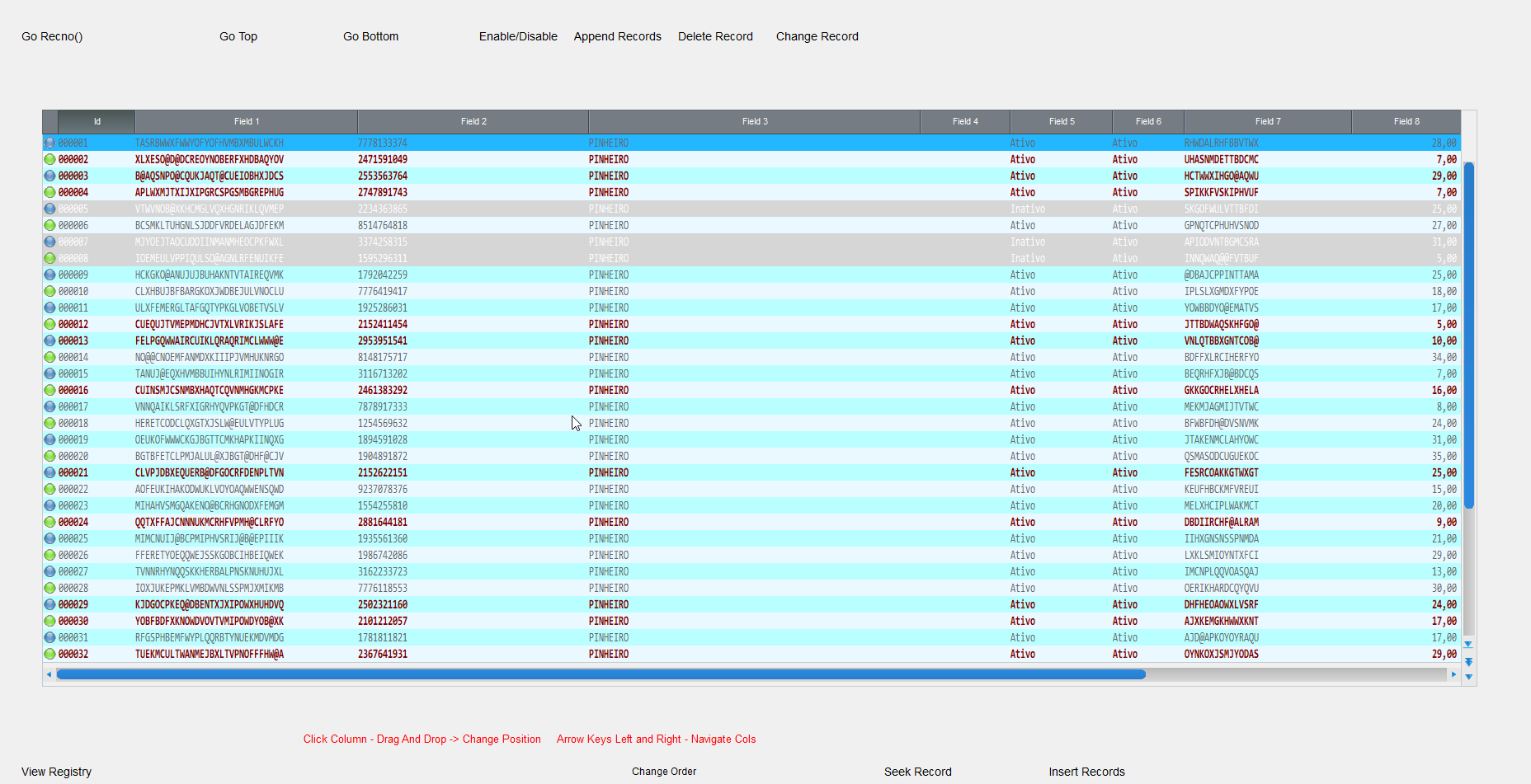The height and width of the screenshot is (784, 1531).
Task: Click the horizontal scrollbar right arrow
Action: tap(1453, 674)
